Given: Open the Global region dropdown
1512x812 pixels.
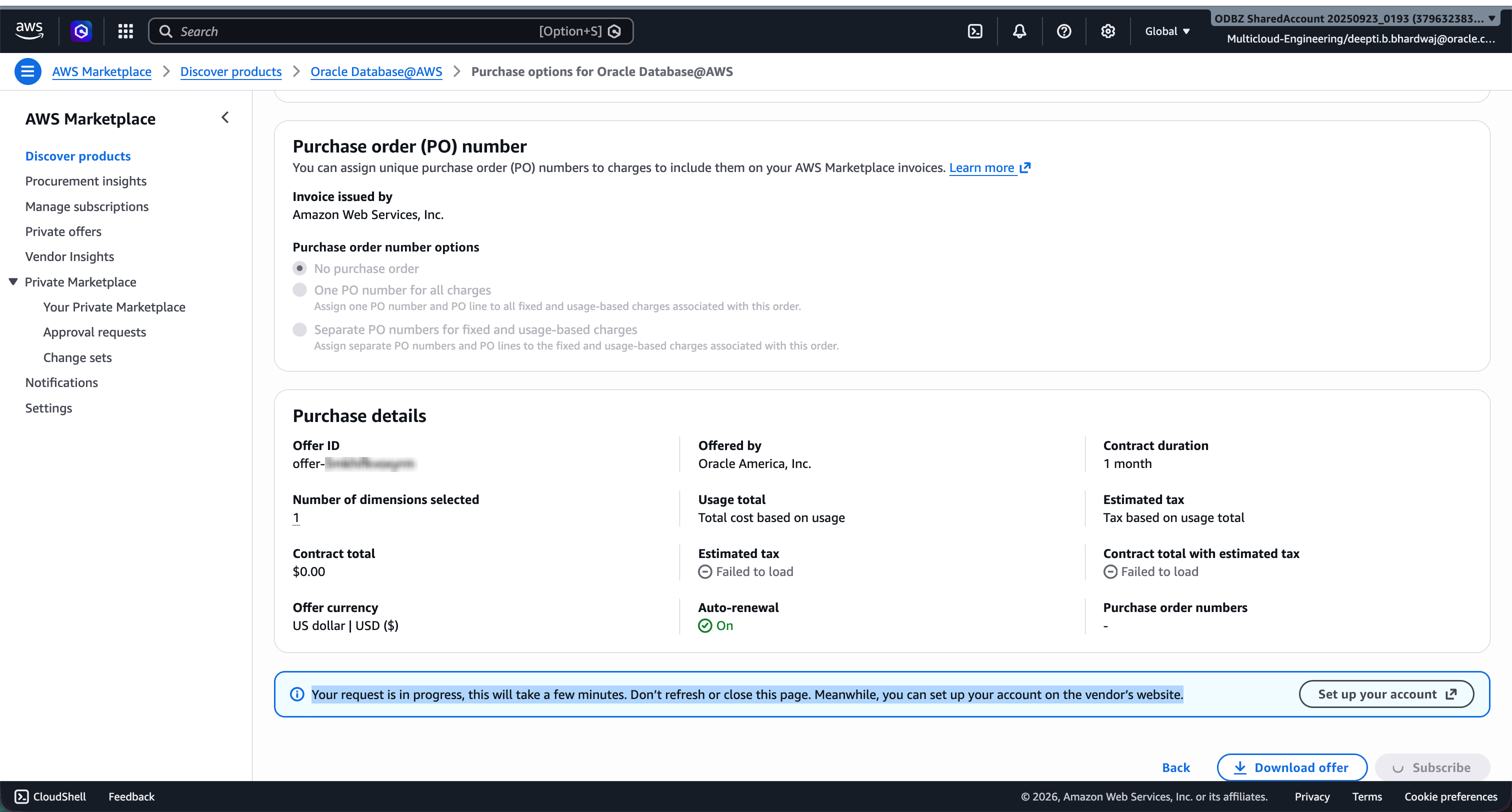Looking at the screenshot, I should (1167, 31).
